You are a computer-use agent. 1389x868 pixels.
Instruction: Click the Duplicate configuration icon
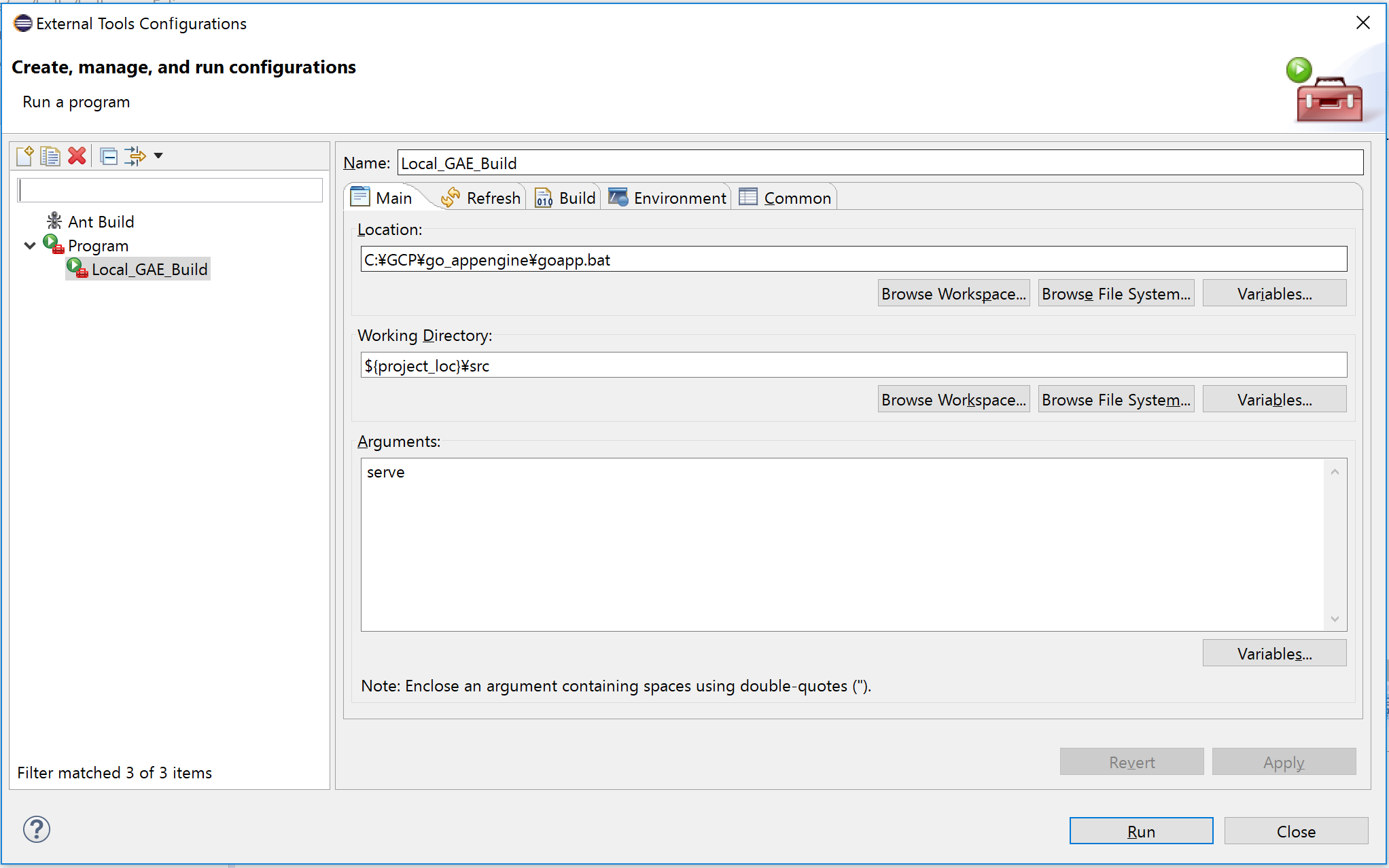(50, 156)
